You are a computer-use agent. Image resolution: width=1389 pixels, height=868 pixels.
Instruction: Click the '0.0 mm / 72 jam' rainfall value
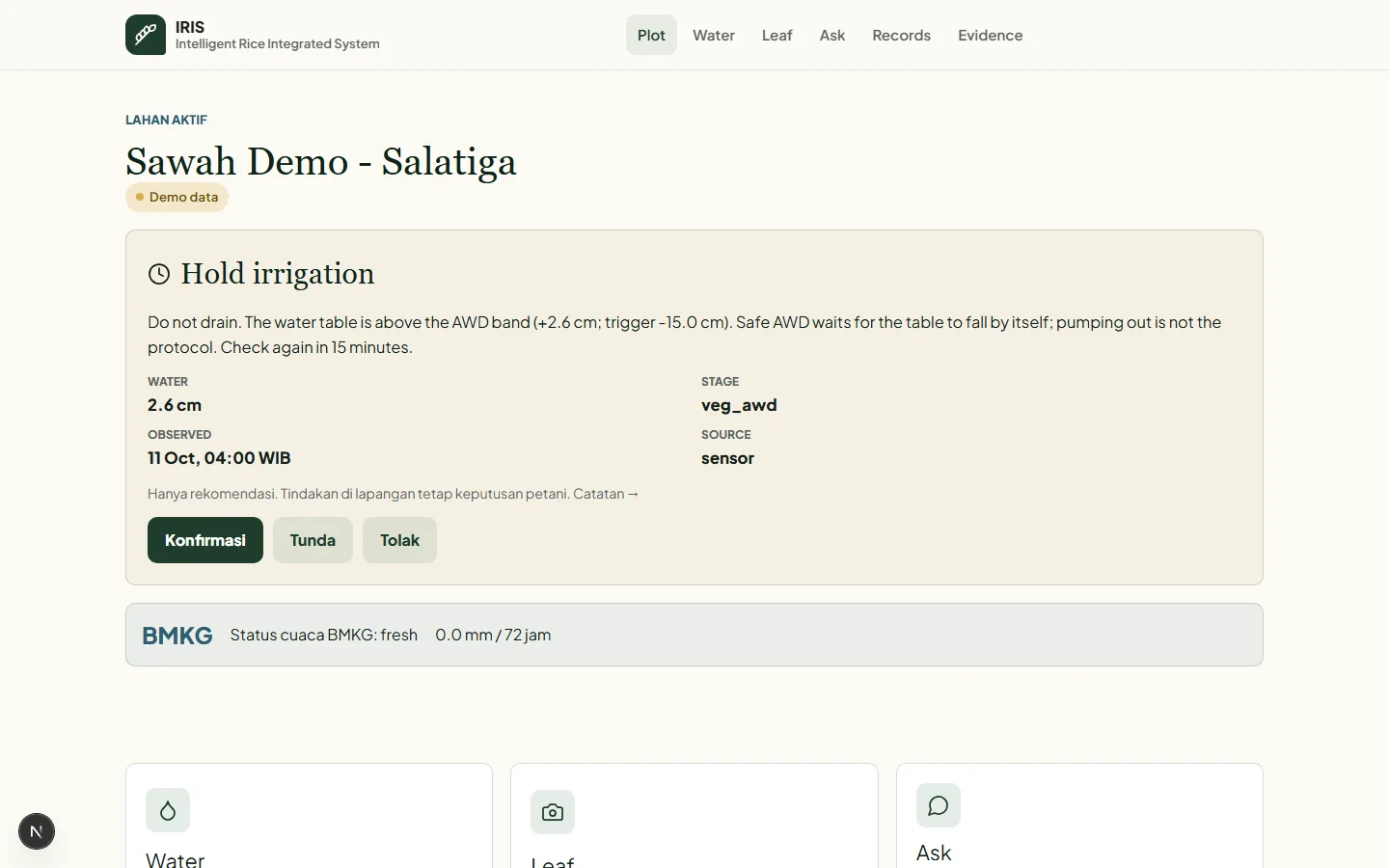pyautogui.click(x=493, y=635)
